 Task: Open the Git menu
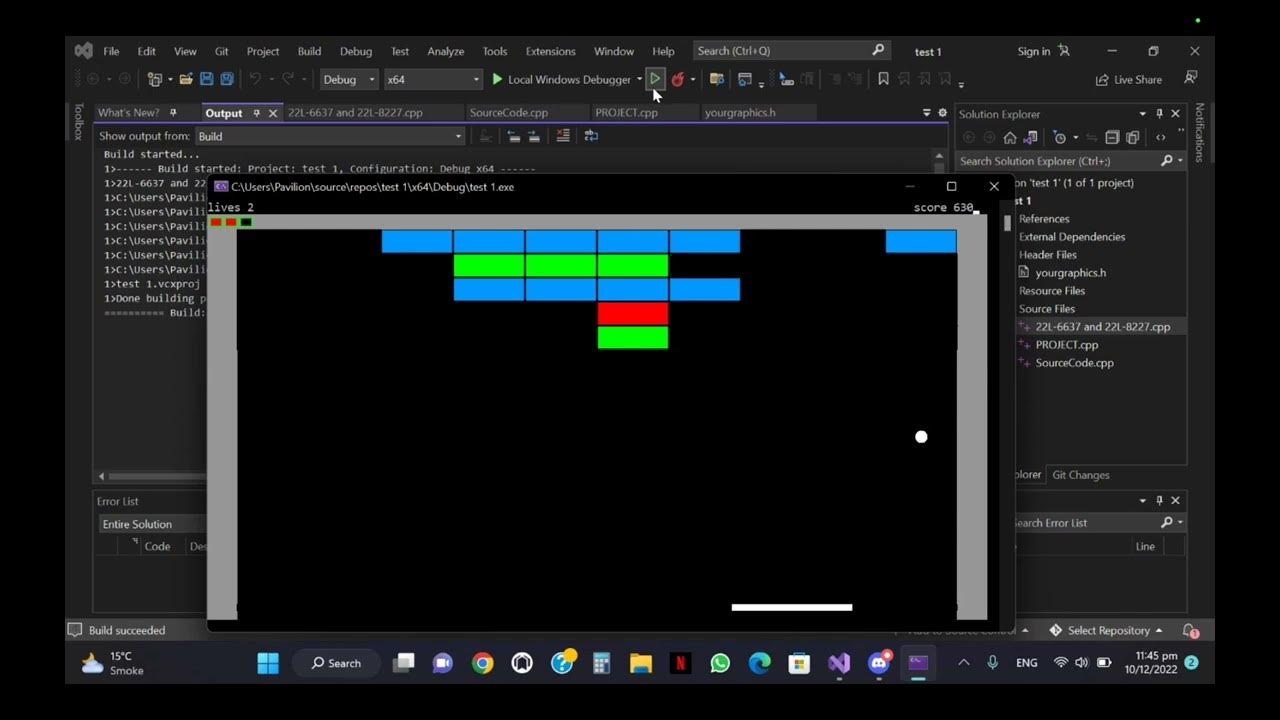(222, 51)
